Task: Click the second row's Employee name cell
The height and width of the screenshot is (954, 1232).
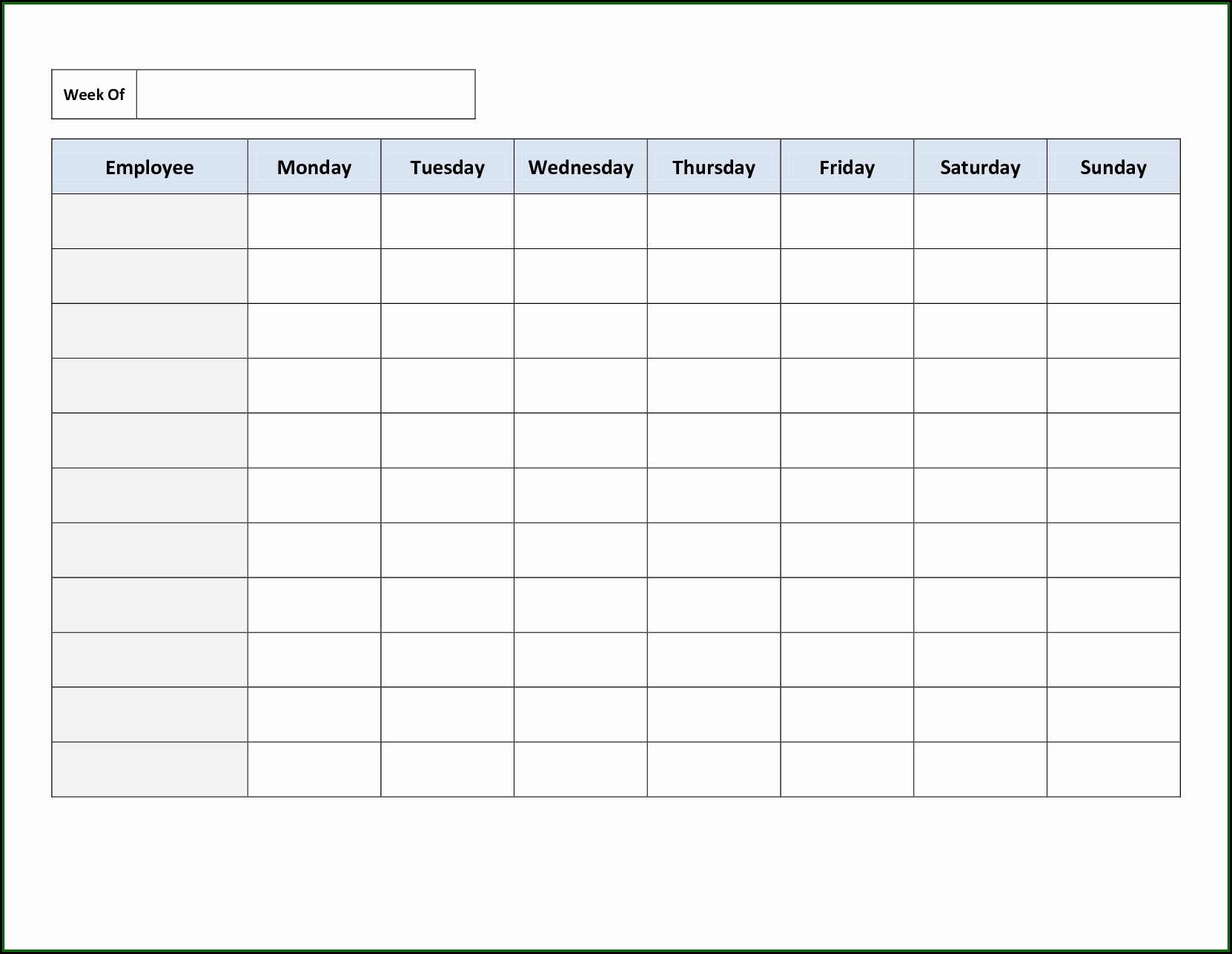Action: tap(150, 276)
